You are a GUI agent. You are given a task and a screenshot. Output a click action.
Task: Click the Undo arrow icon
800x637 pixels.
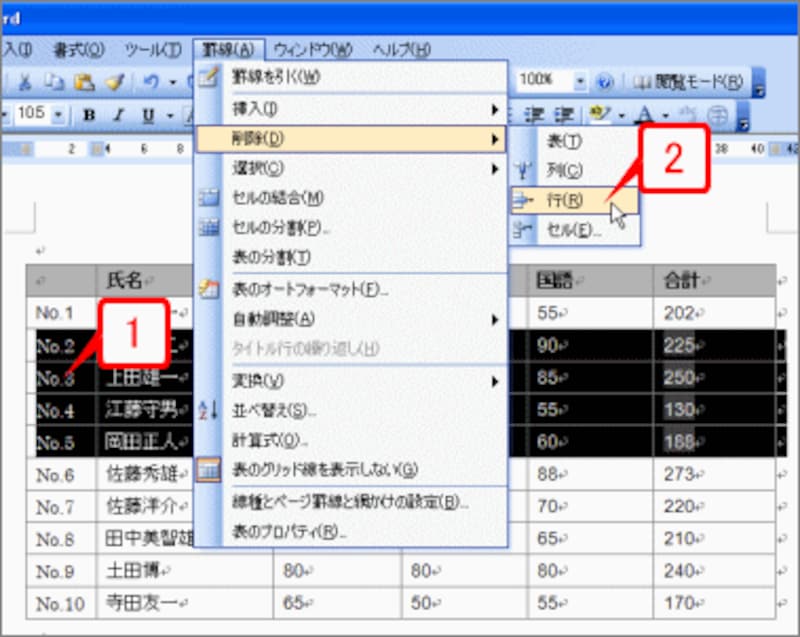click(151, 82)
